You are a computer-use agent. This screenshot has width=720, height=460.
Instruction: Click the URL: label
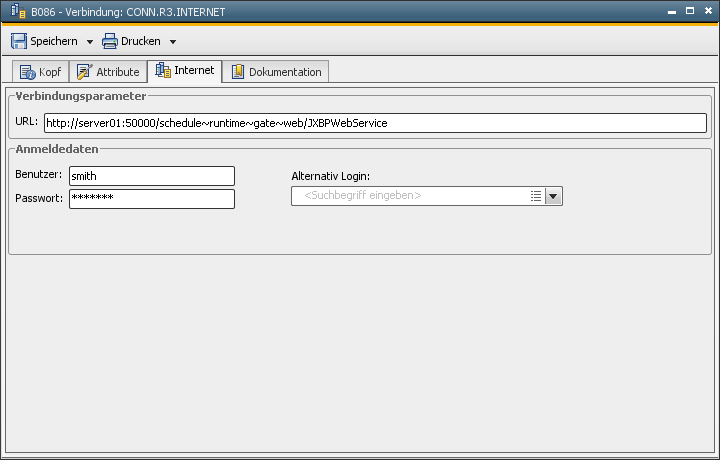[27, 121]
